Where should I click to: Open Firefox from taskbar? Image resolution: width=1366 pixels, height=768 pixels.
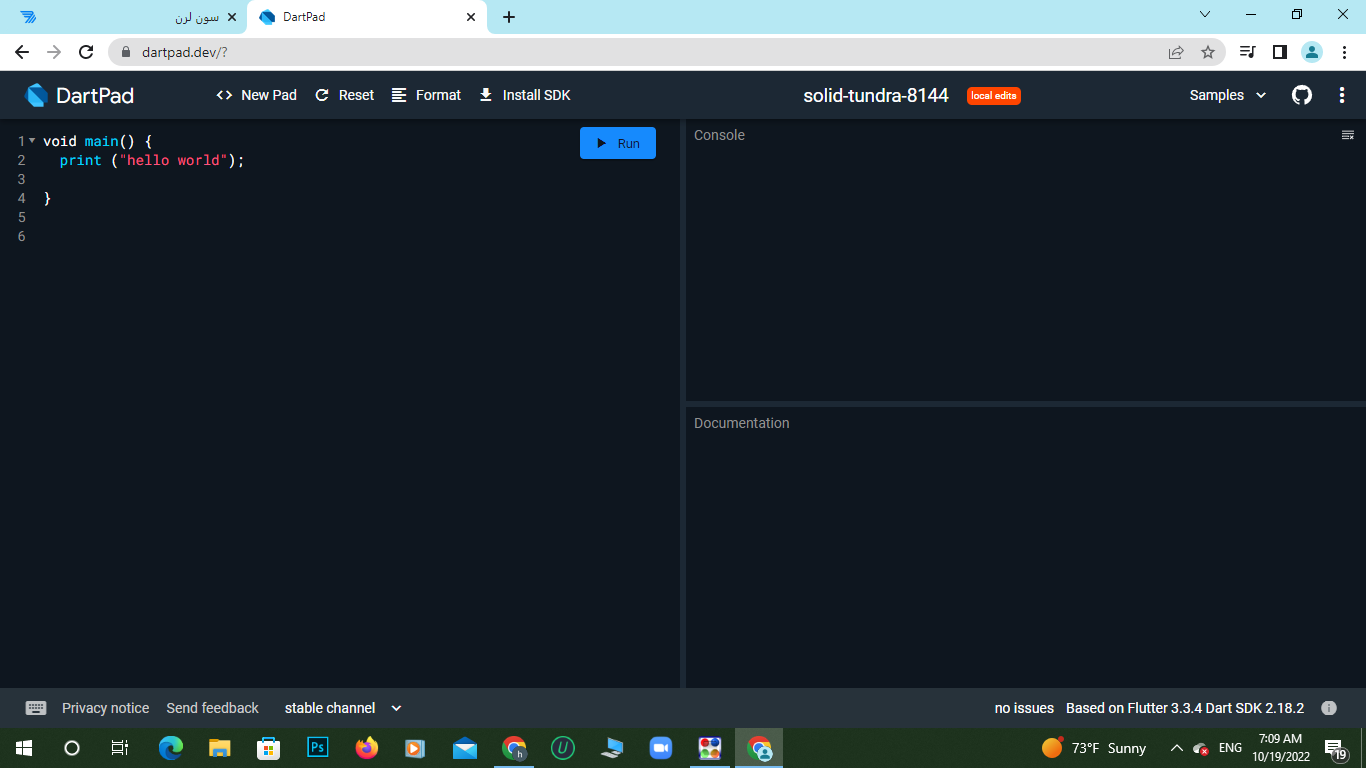pyautogui.click(x=367, y=748)
